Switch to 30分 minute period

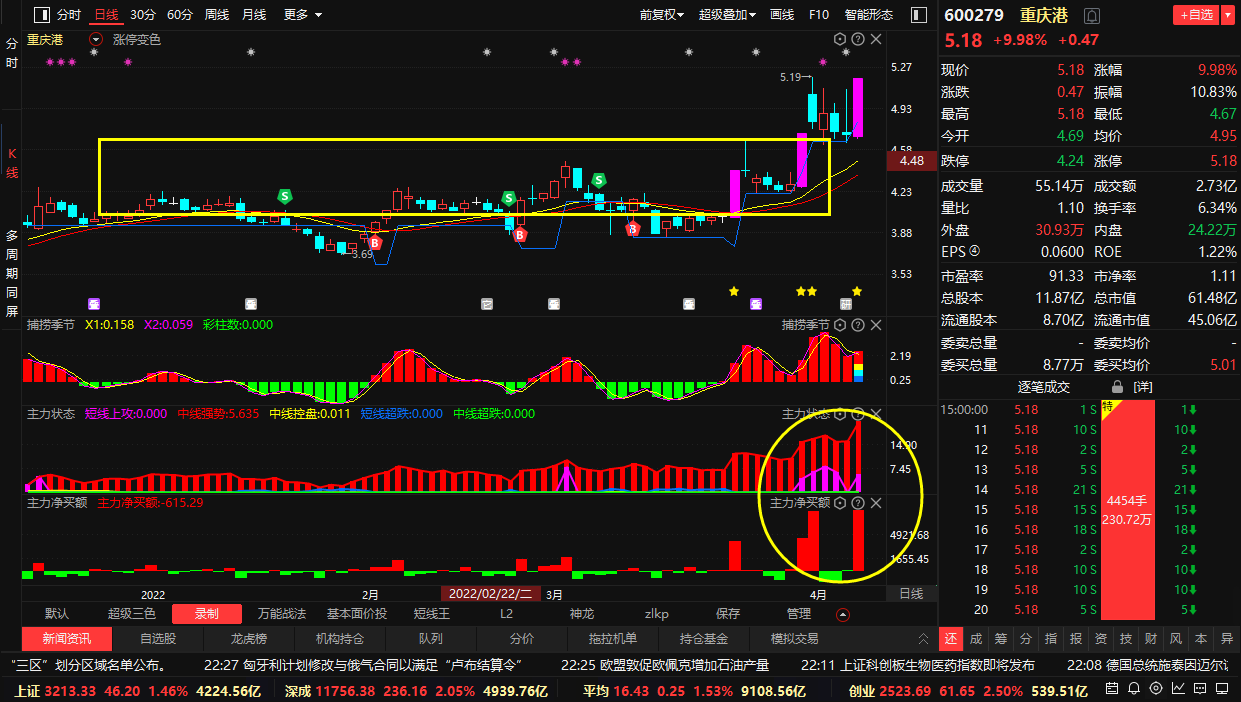coord(143,15)
